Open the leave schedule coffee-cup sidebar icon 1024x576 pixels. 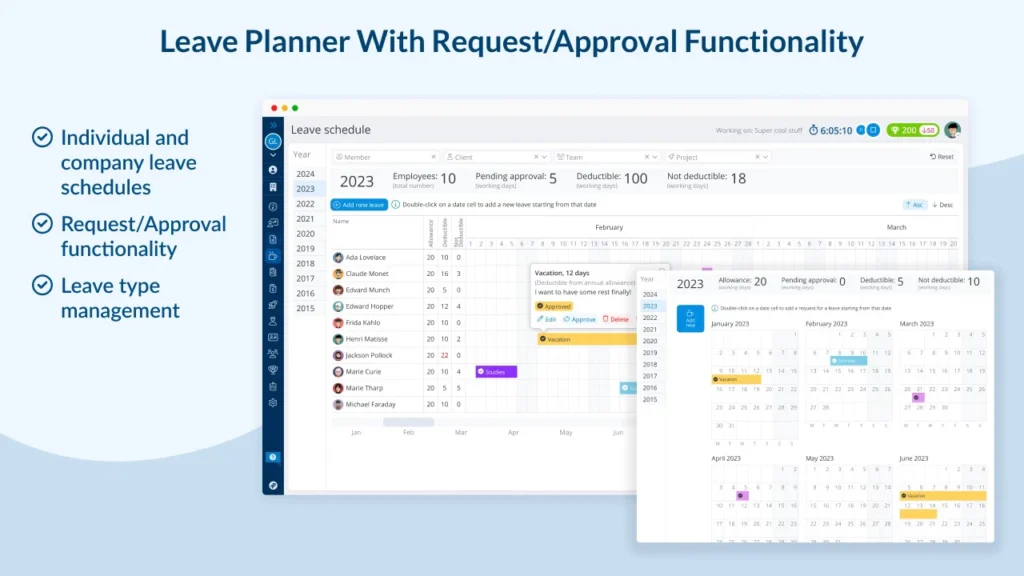click(273, 256)
